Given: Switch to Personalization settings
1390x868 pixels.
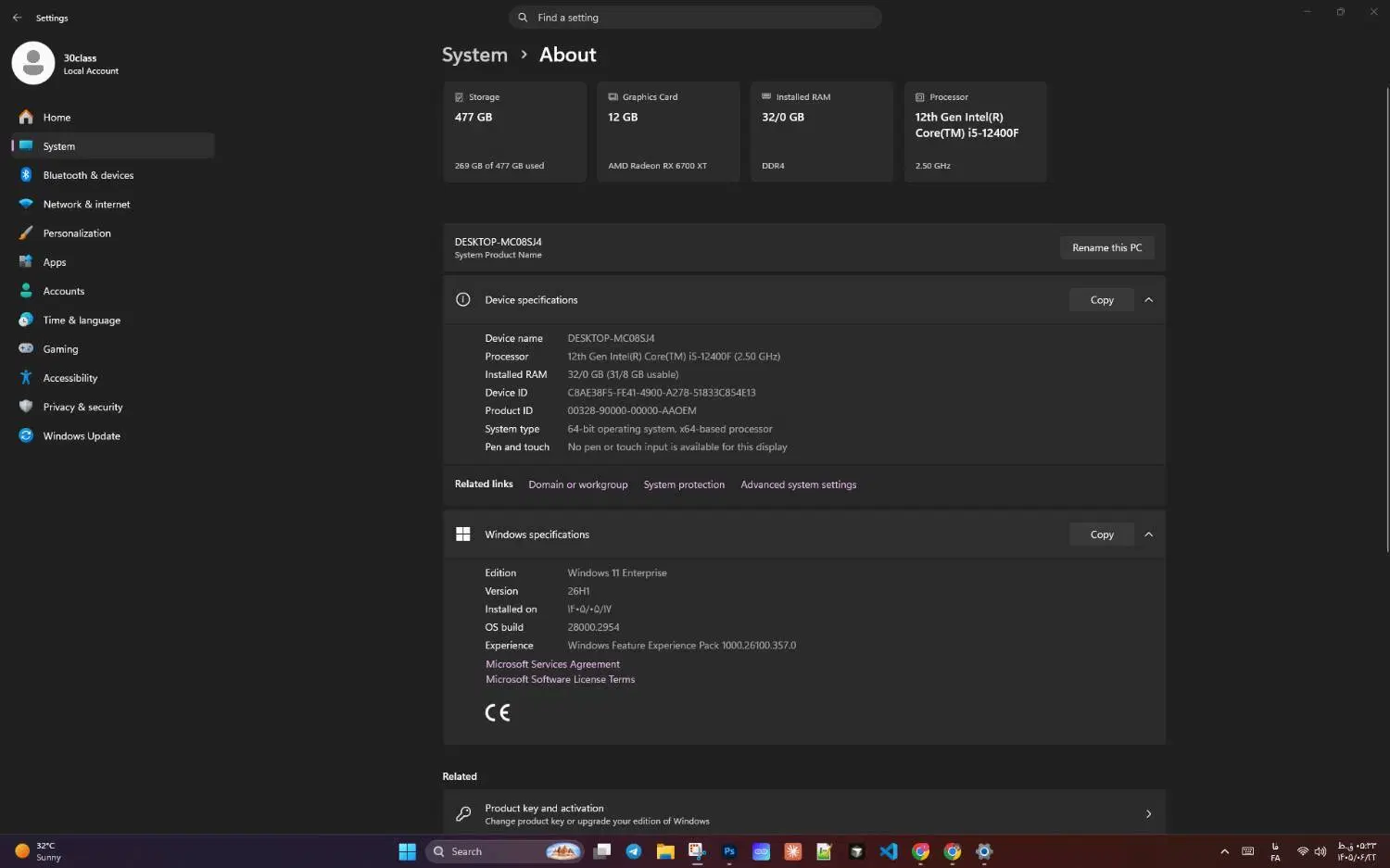Looking at the screenshot, I should 113,233.
